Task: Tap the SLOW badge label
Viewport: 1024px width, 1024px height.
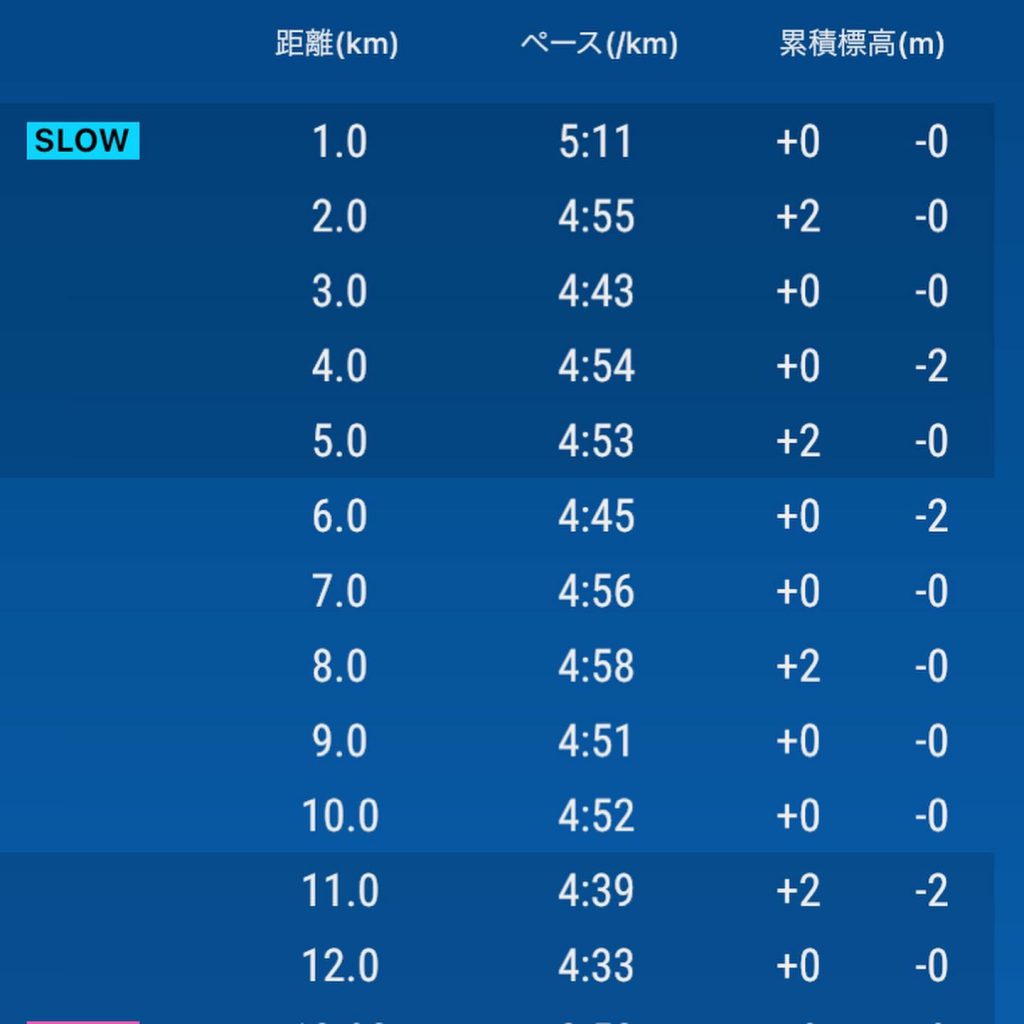Action: coord(83,140)
